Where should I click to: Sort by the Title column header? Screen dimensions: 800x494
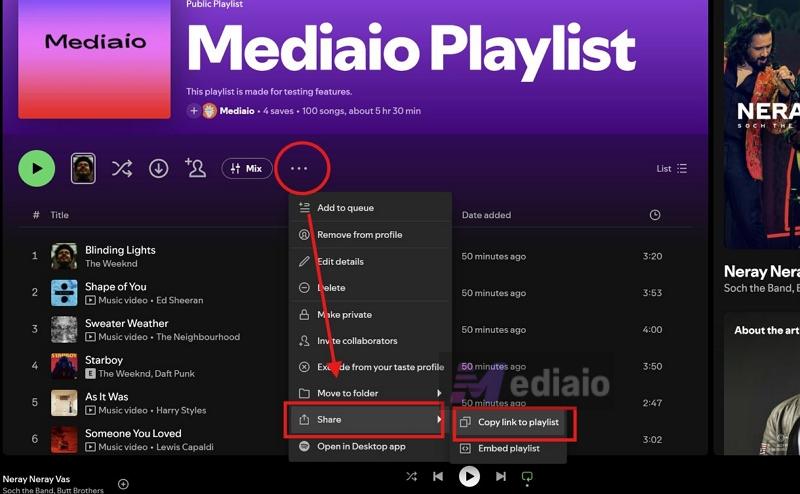pos(60,215)
